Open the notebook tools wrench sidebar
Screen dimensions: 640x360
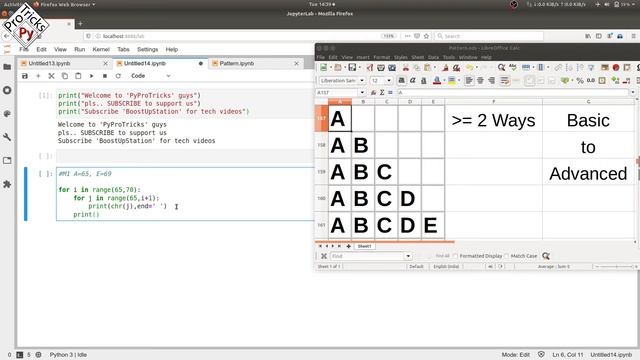(x=7, y=137)
